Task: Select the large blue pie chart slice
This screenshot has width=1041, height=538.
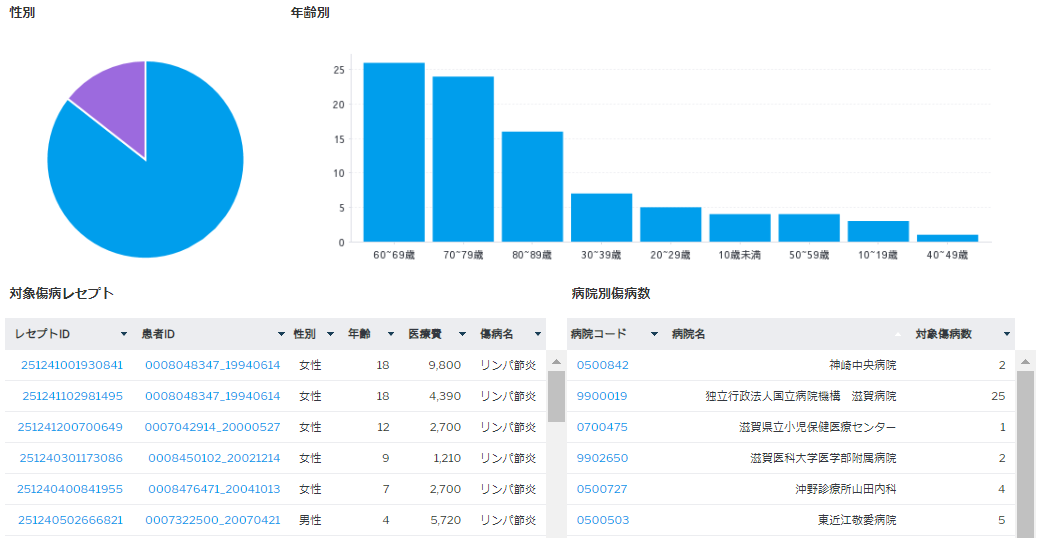Action: 160,180
